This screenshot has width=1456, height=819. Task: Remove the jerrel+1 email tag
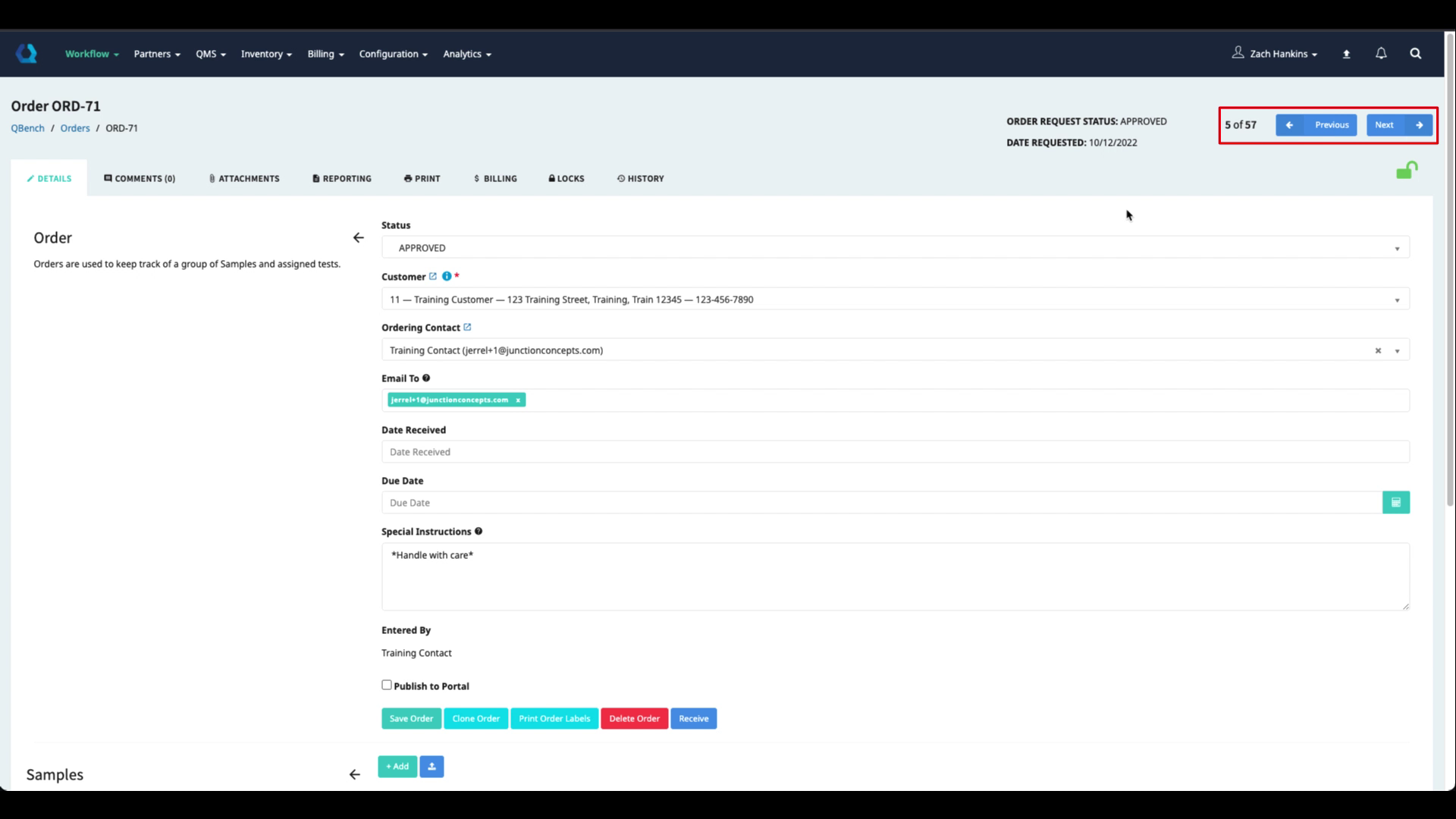tap(518, 400)
